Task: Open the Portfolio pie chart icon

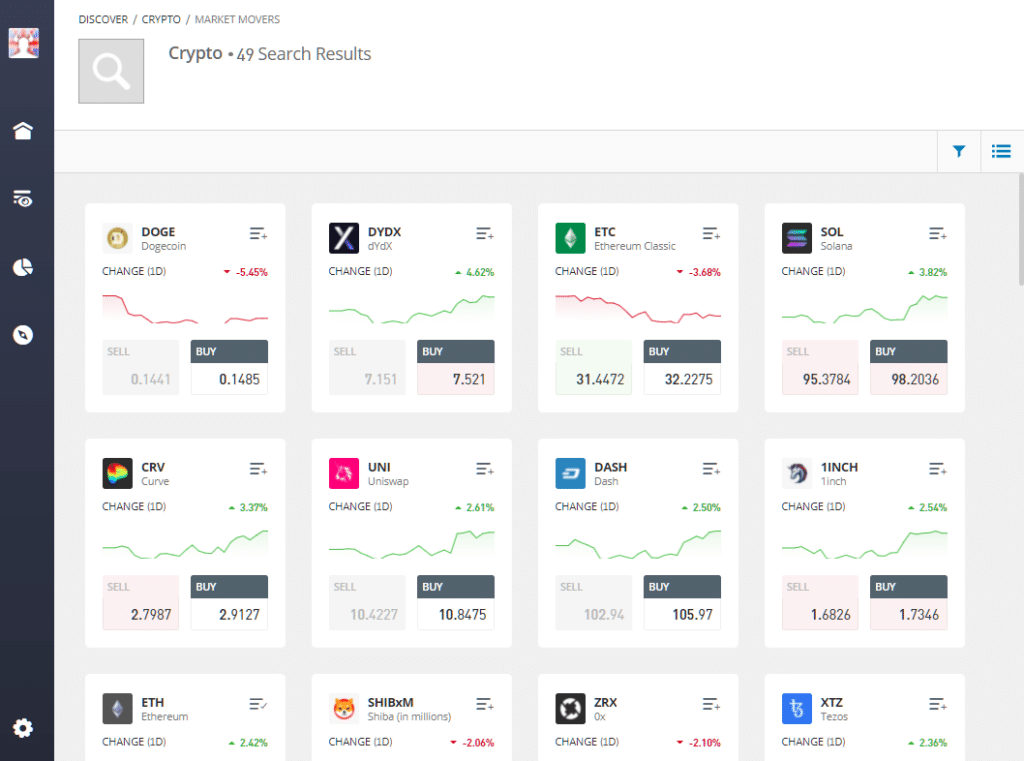Action: (23, 267)
